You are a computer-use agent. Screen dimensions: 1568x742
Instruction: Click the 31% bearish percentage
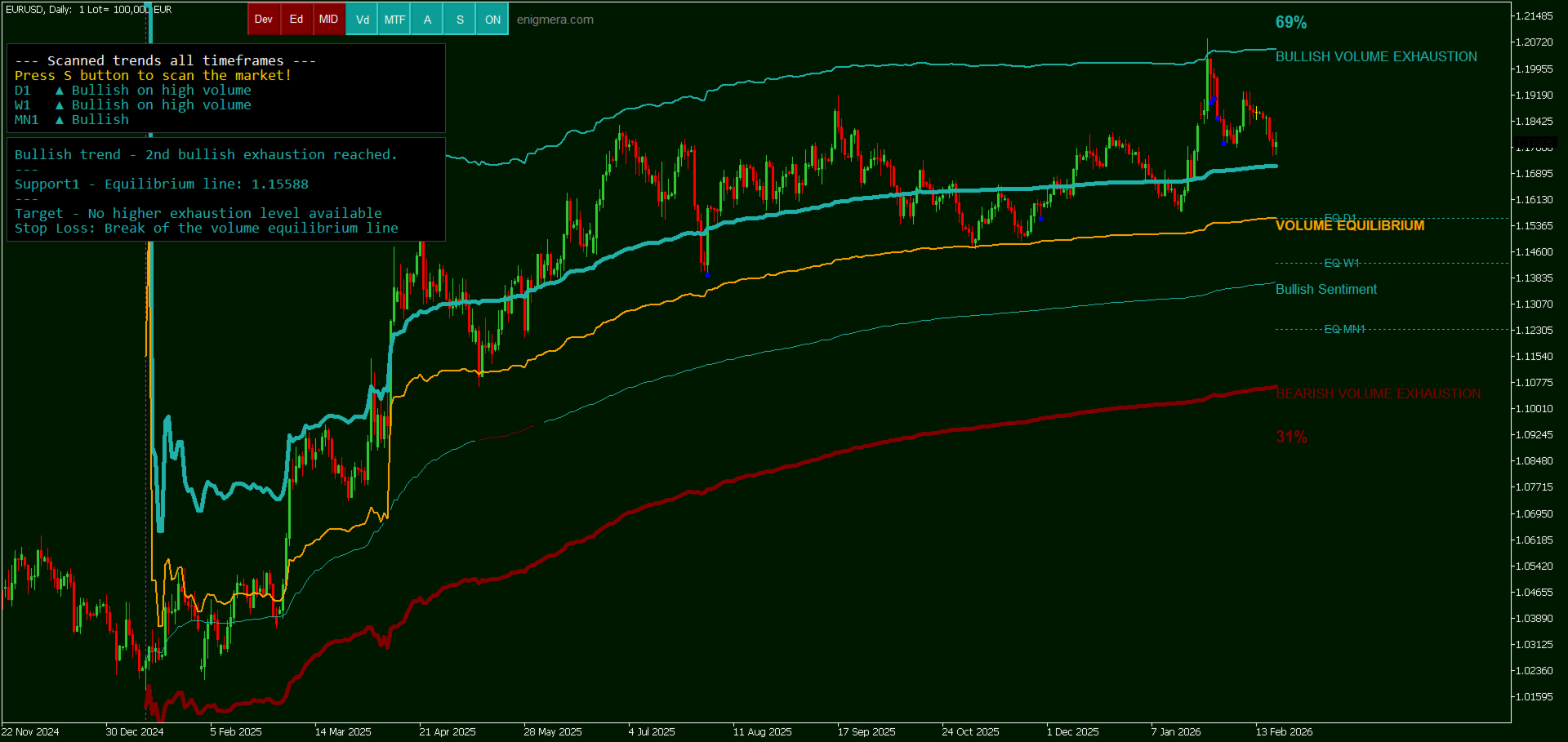click(x=1291, y=437)
